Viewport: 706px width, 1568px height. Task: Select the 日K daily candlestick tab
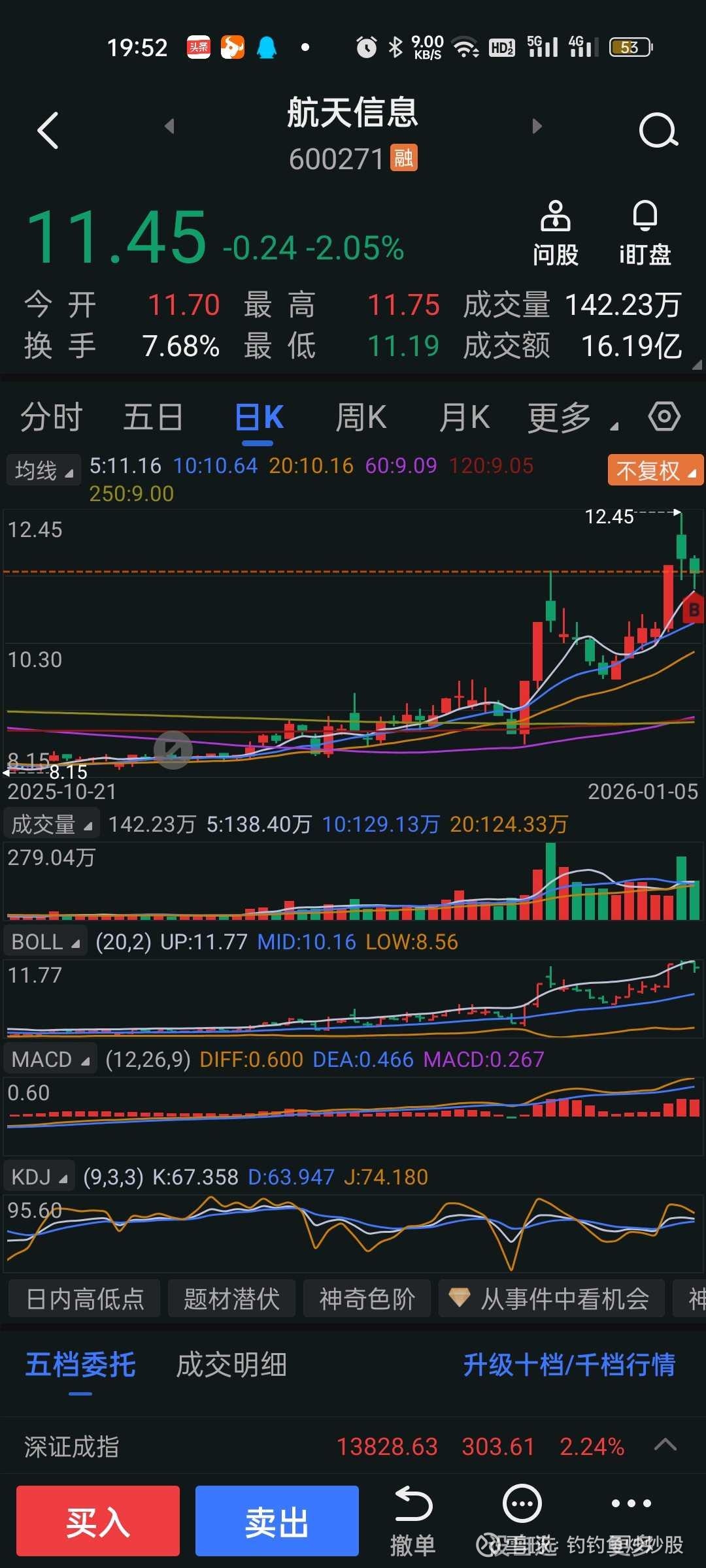(x=259, y=417)
